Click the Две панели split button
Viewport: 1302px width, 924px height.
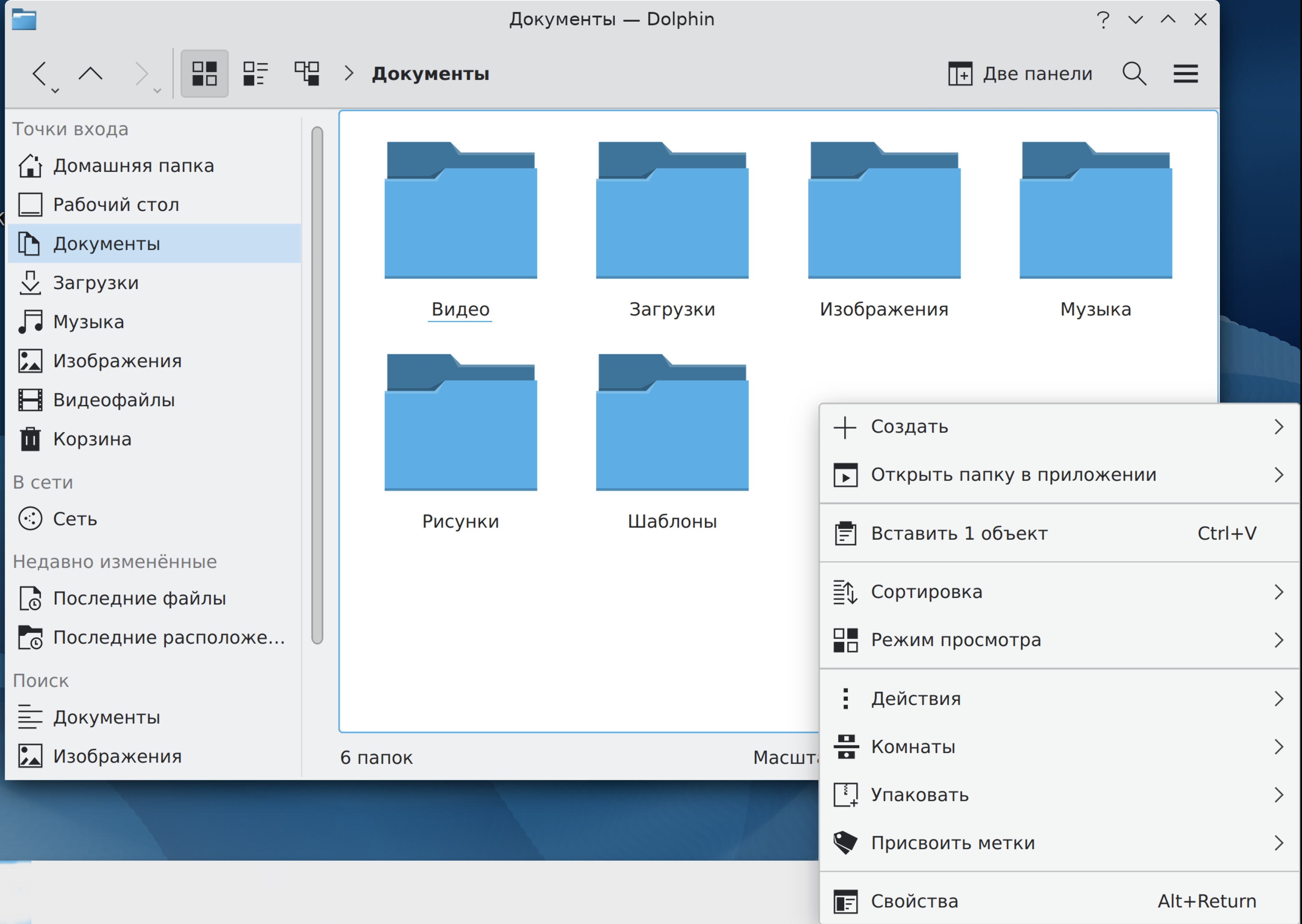(1020, 74)
